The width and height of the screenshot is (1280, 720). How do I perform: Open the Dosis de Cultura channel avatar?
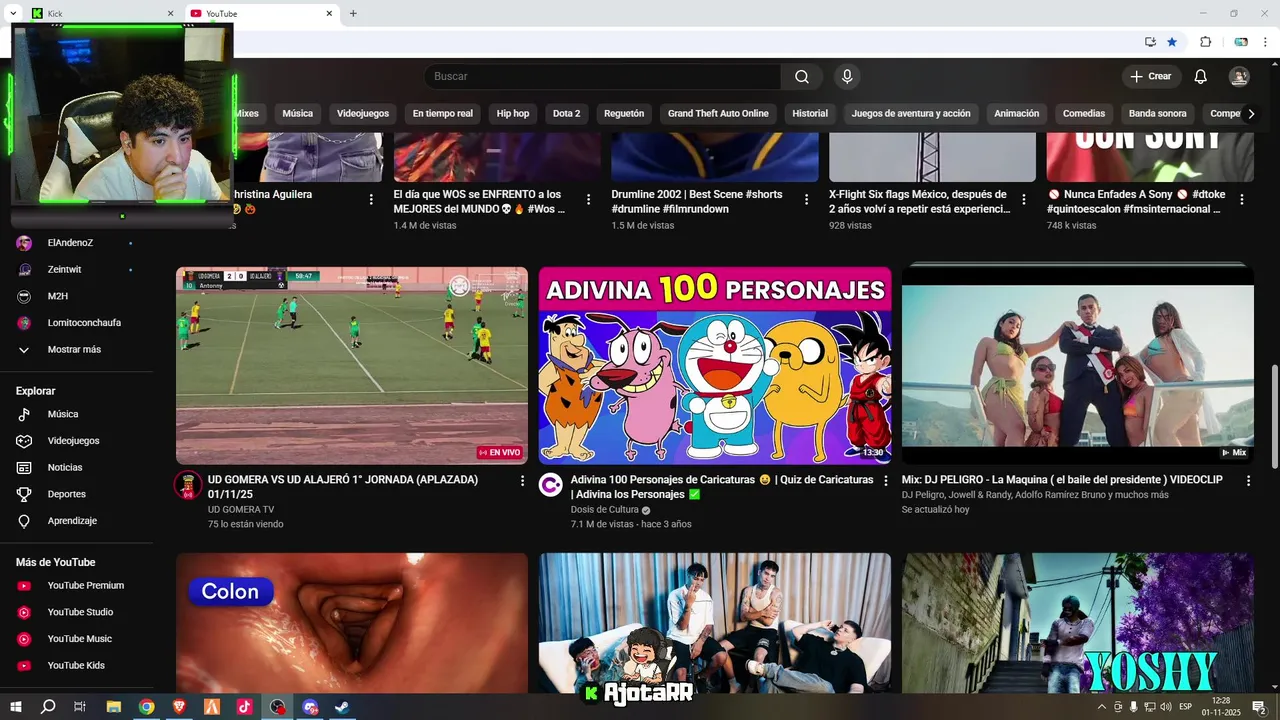click(551, 485)
